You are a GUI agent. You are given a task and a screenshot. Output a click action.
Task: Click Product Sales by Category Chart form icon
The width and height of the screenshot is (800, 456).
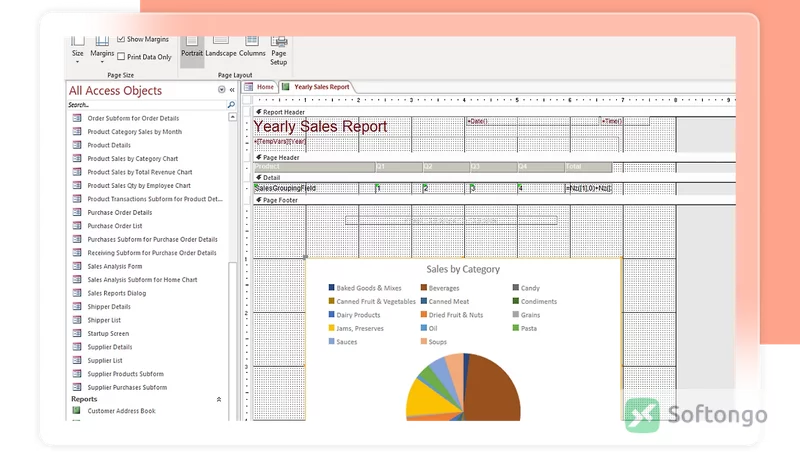(77, 159)
